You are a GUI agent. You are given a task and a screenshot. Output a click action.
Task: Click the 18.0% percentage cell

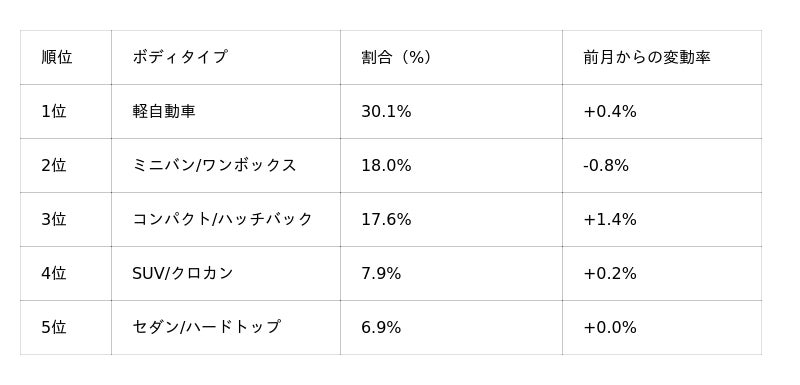tap(452, 165)
